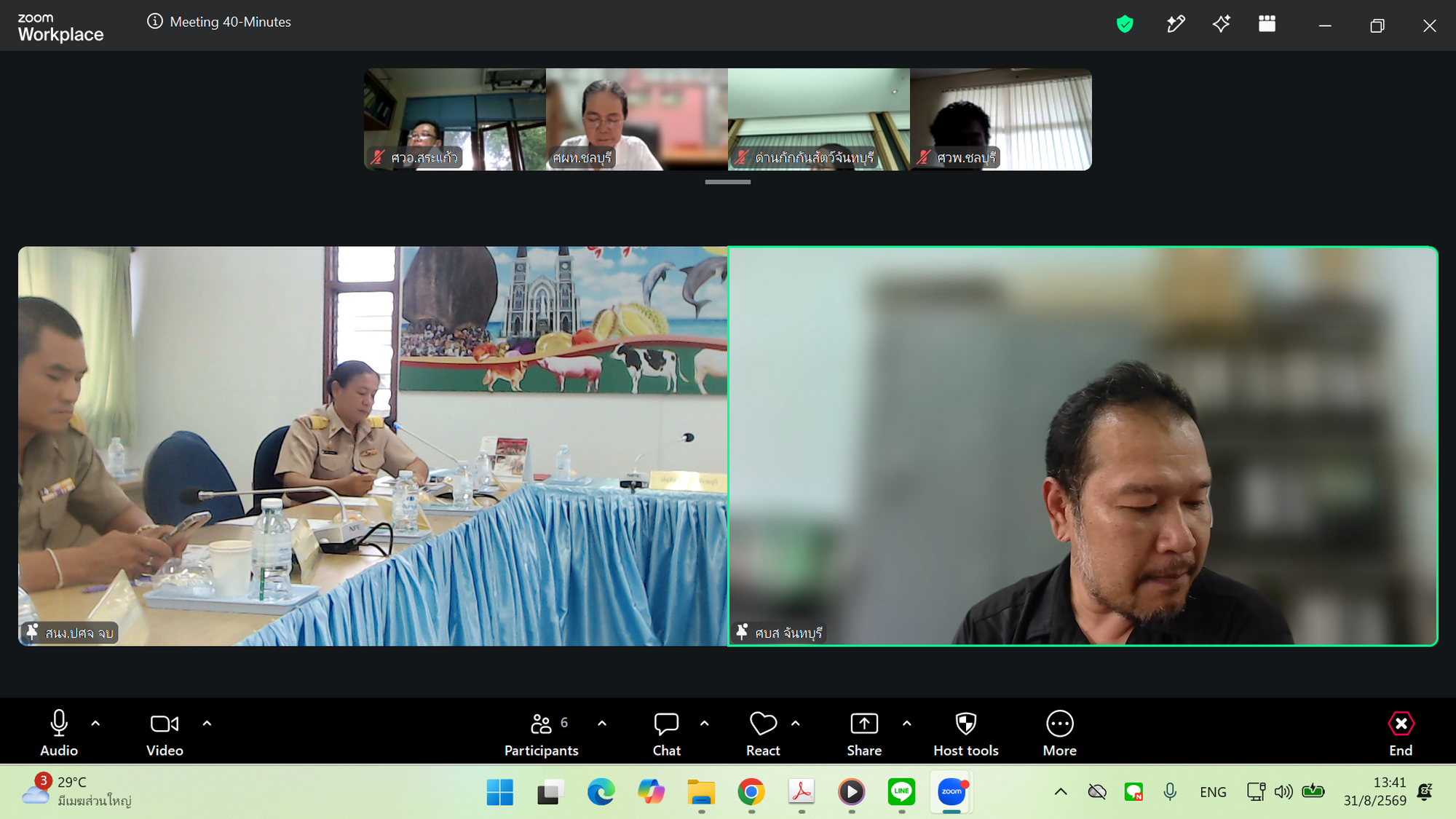Expand the Video options arrow
Image resolution: width=1456 pixels, height=819 pixels.
click(x=207, y=723)
